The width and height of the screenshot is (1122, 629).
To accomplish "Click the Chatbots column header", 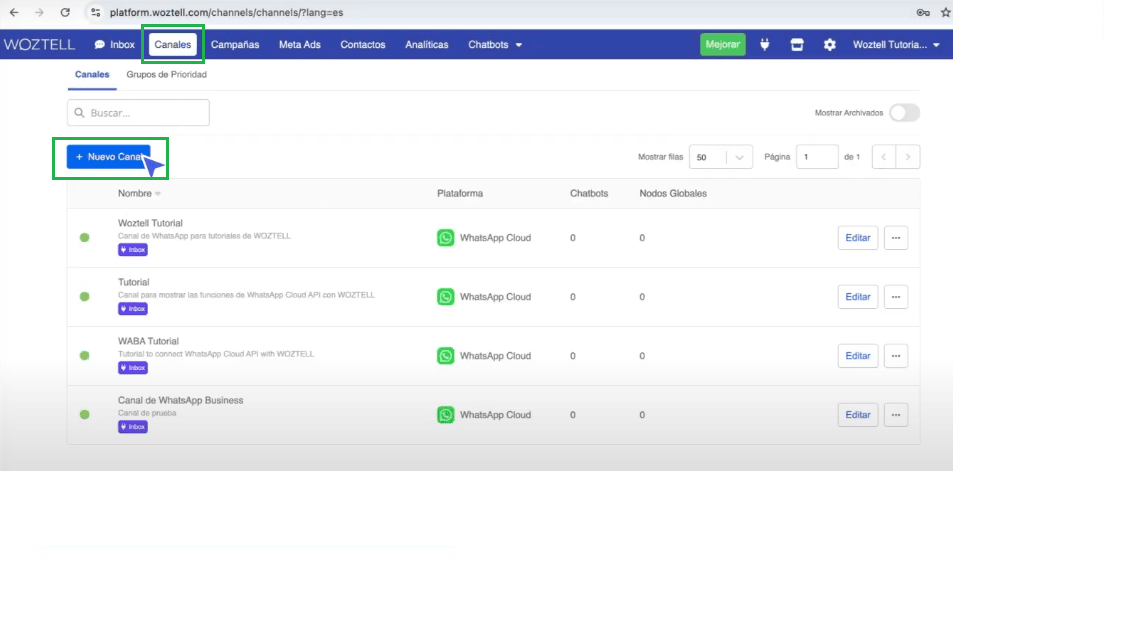I will (589, 193).
